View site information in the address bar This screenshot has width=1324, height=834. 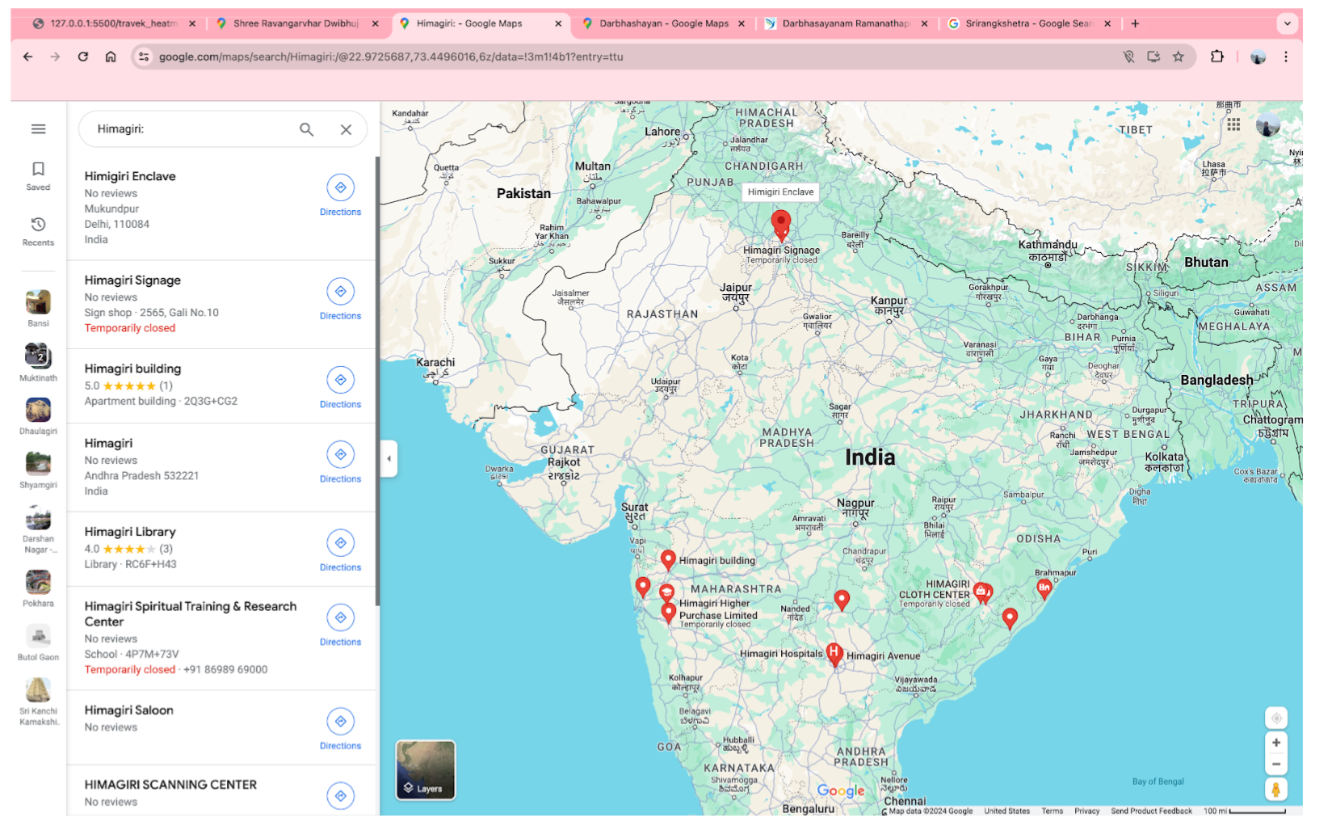(144, 57)
